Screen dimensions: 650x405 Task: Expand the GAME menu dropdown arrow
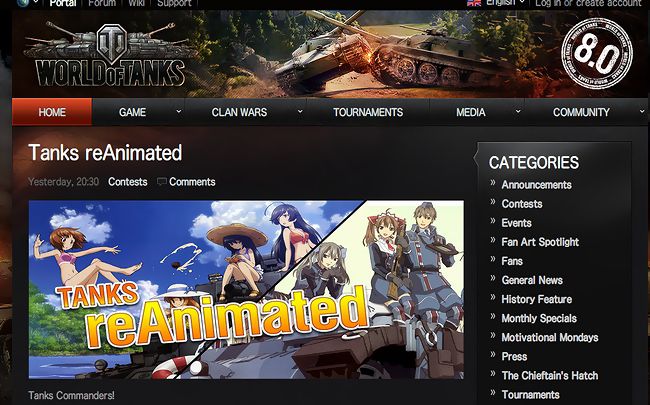[x=179, y=111]
